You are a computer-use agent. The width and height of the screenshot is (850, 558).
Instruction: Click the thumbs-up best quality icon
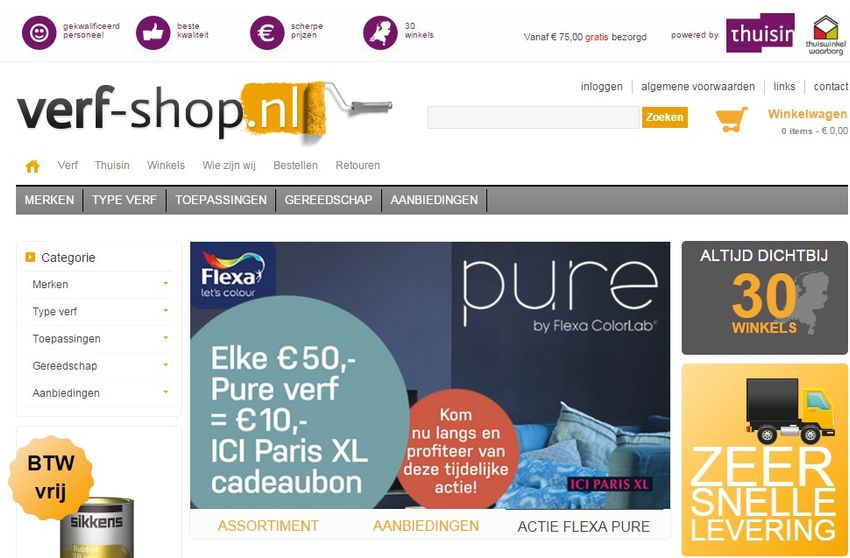pos(153,33)
